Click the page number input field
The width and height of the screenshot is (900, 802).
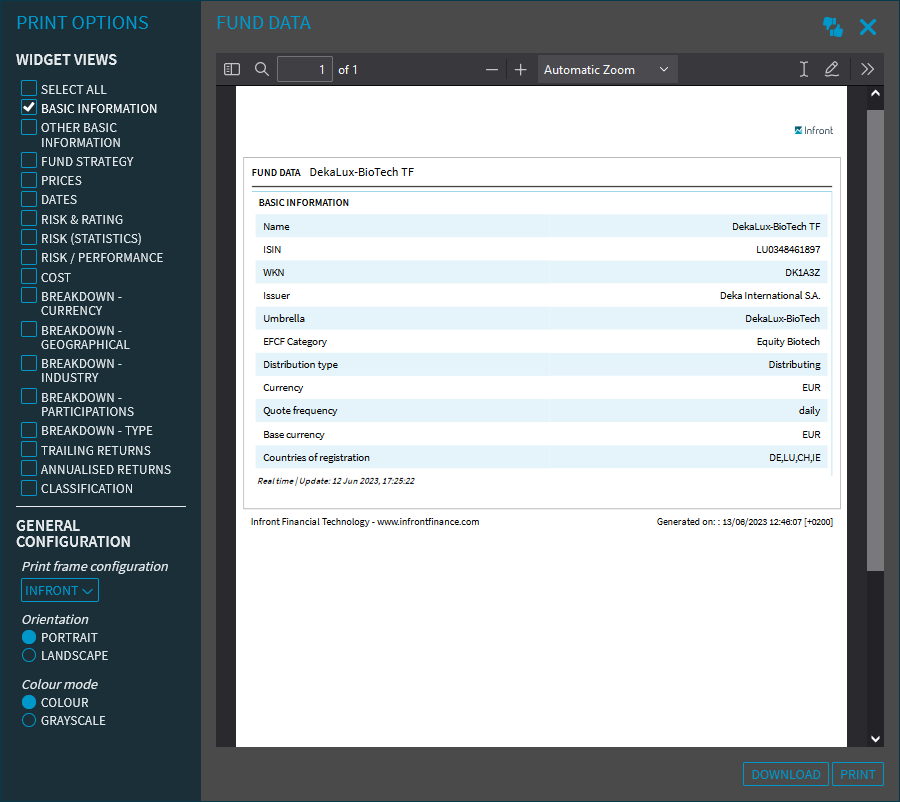[304, 70]
